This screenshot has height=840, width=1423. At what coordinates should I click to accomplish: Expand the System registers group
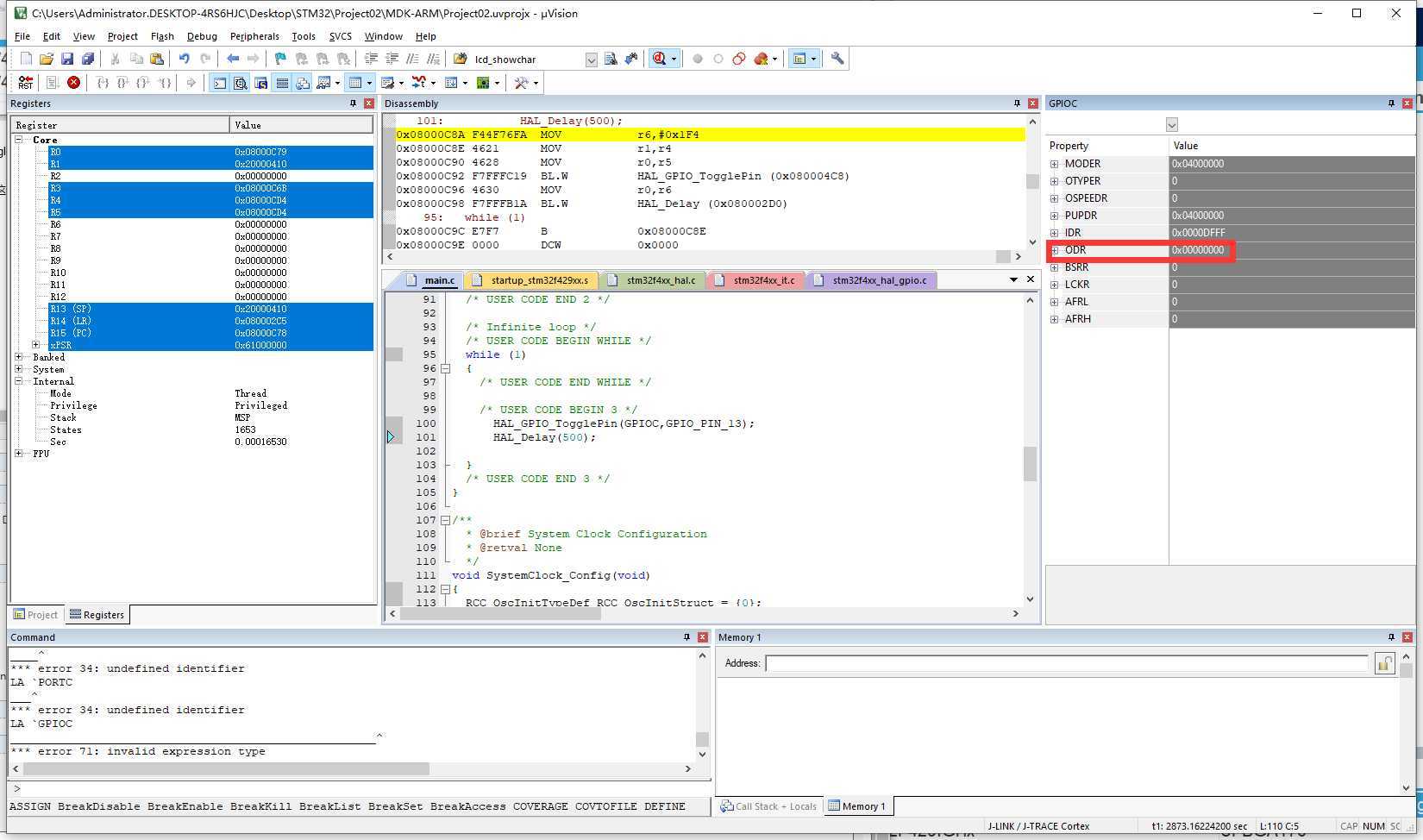pyautogui.click(x=19, y=369)
